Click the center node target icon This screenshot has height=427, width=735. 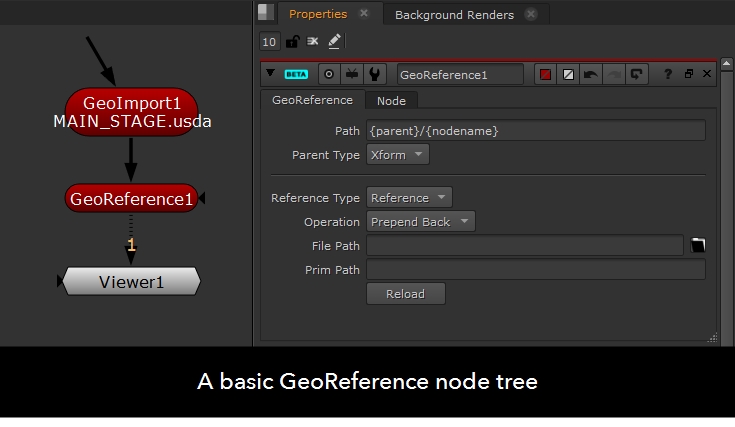[x=329, y=74]
